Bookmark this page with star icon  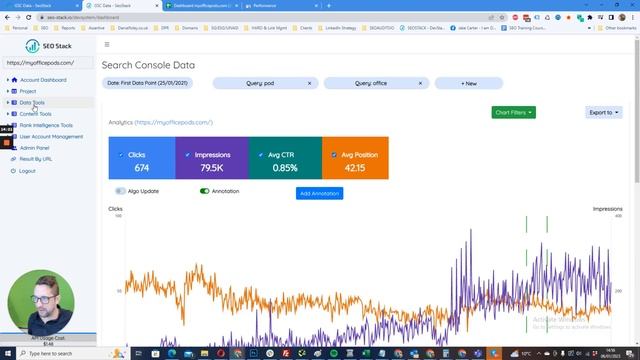click(502, 18)
